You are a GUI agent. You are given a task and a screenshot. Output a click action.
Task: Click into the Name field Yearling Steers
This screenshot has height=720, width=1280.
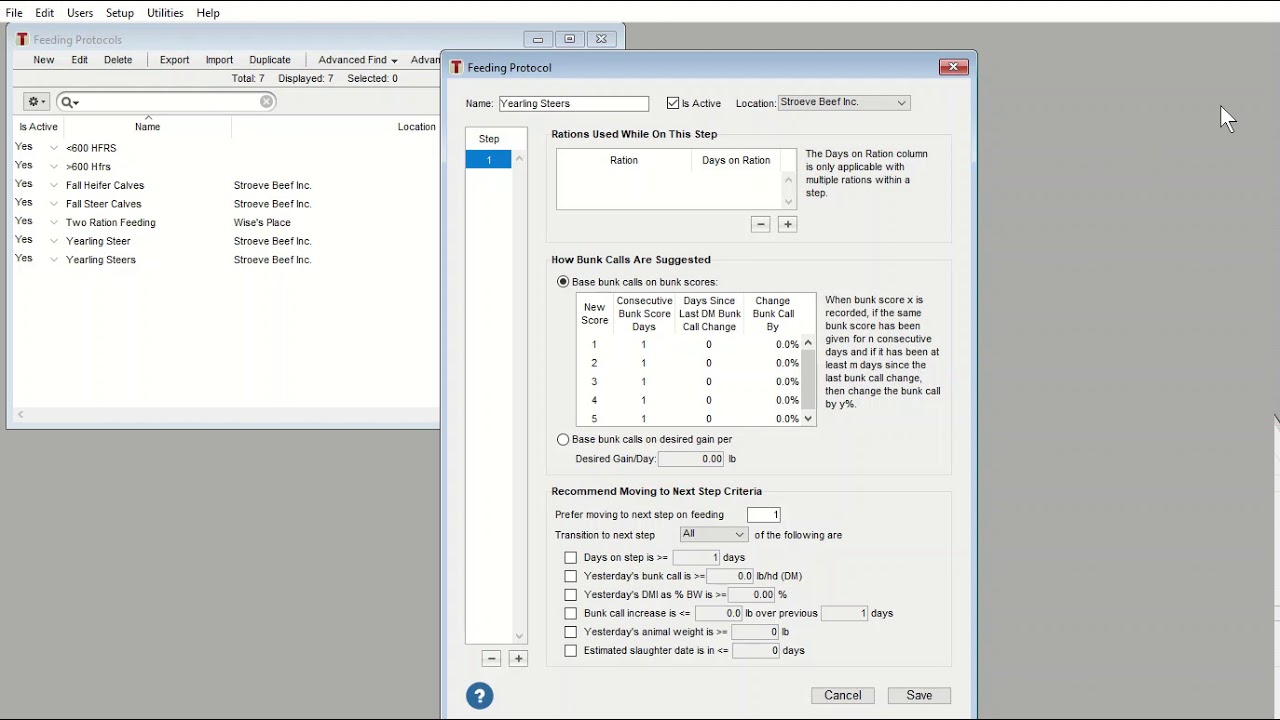click(573, 103)
